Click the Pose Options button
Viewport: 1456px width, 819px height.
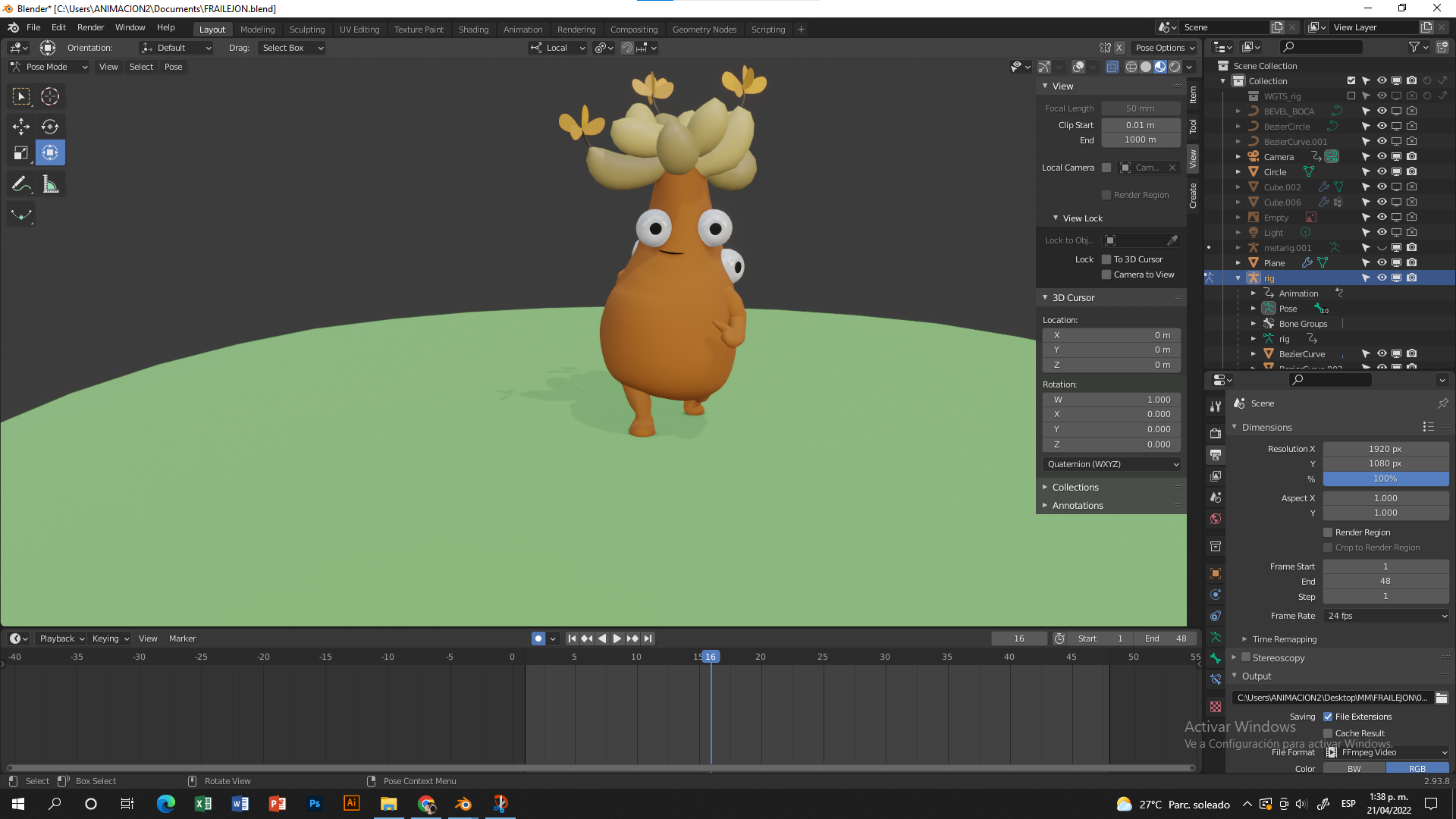pyautogui.click(x=1164, y=48)
